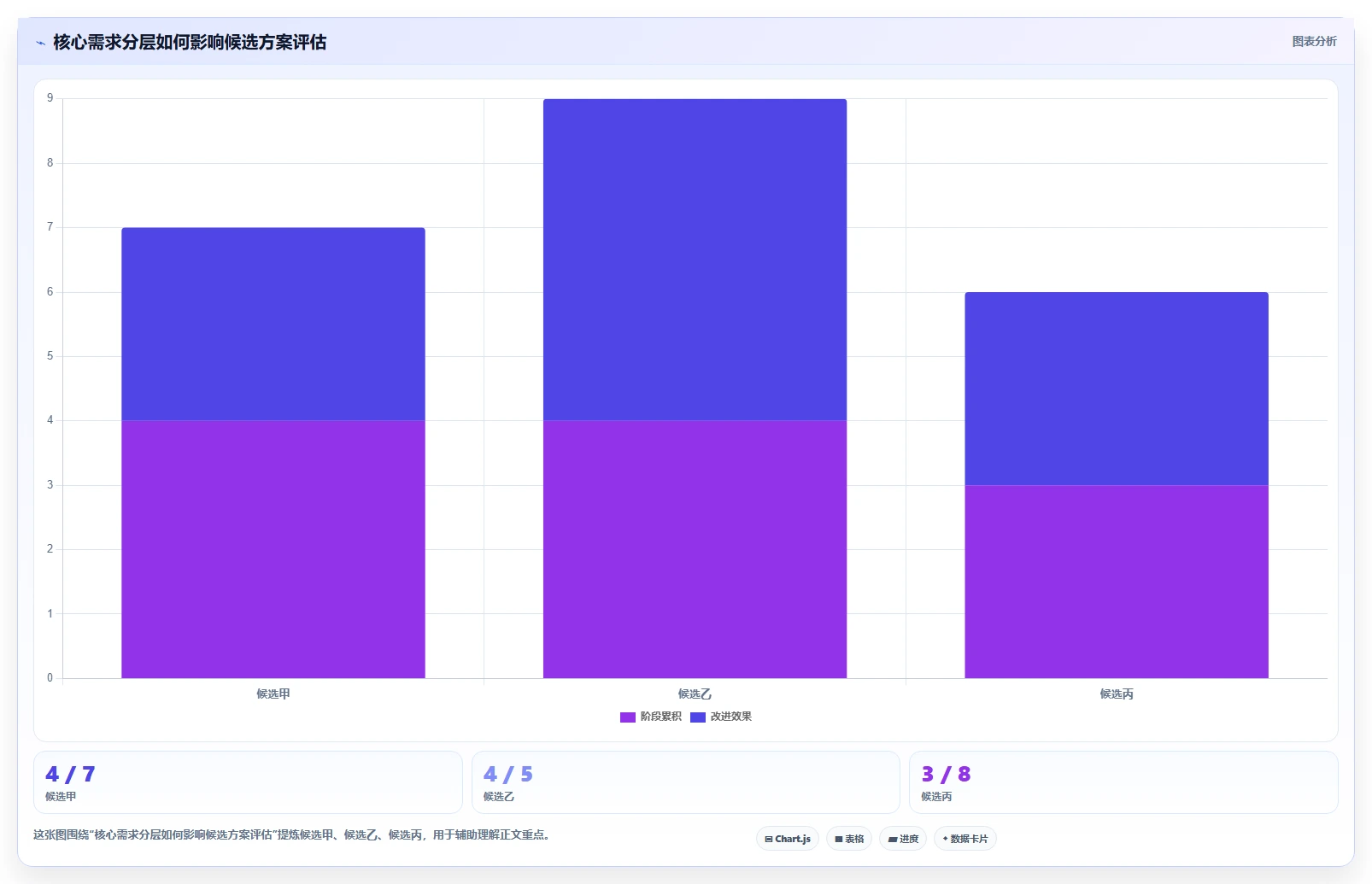
Task: Click the 候选乙 x-axis label
Action: click(x=695, y=694)
